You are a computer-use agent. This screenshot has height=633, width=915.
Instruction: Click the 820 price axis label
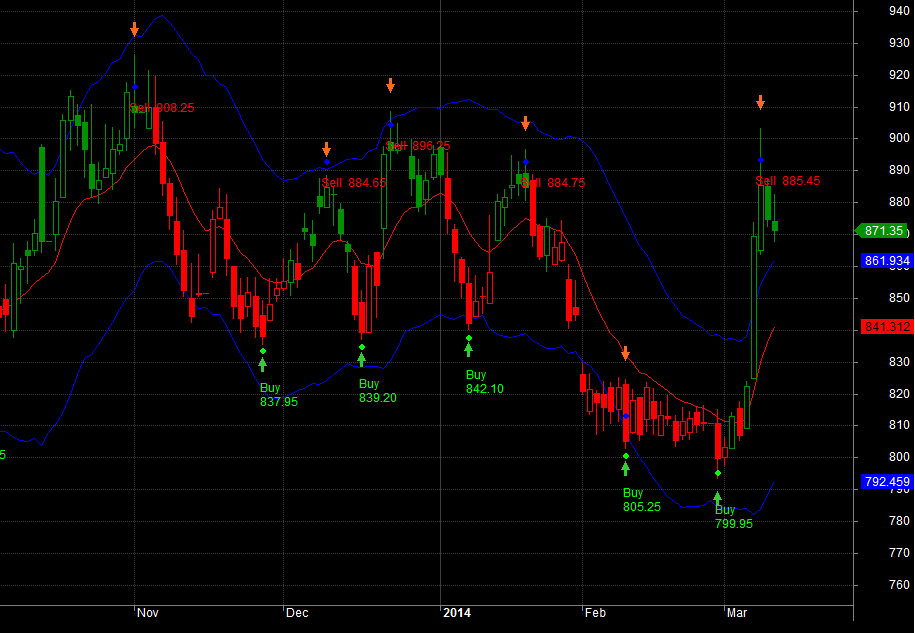click(899, 394)
